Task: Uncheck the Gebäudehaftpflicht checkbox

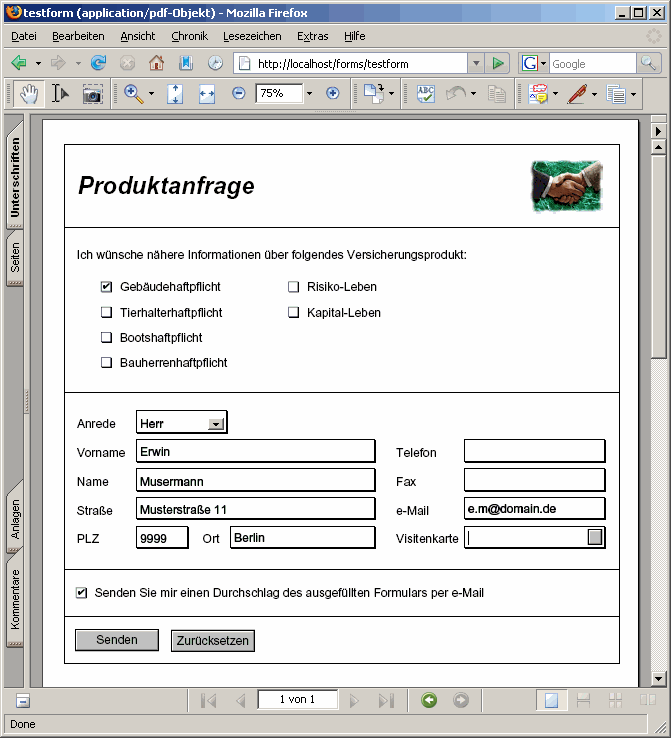Action: click(106, 287)
